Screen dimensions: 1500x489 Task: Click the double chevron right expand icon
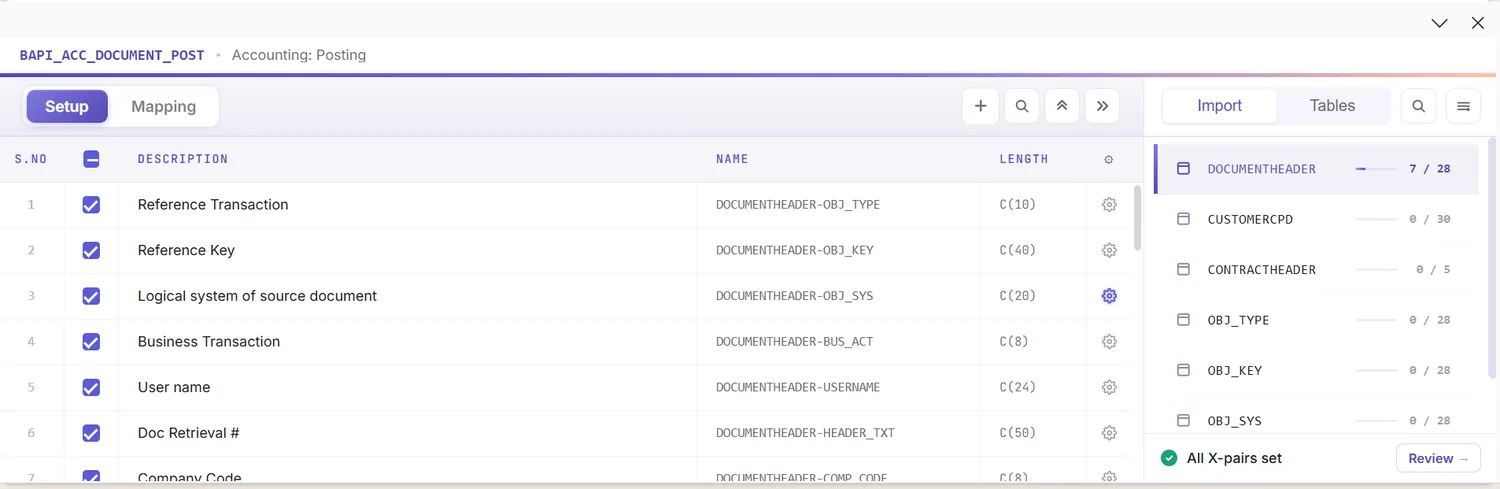pyautogui.click(x=1102, y=106)
